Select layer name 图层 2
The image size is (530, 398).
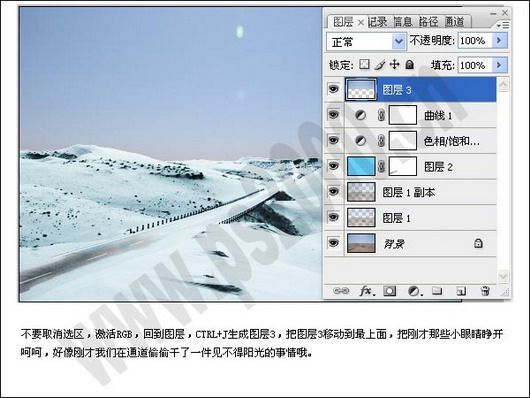coord(438,167)
